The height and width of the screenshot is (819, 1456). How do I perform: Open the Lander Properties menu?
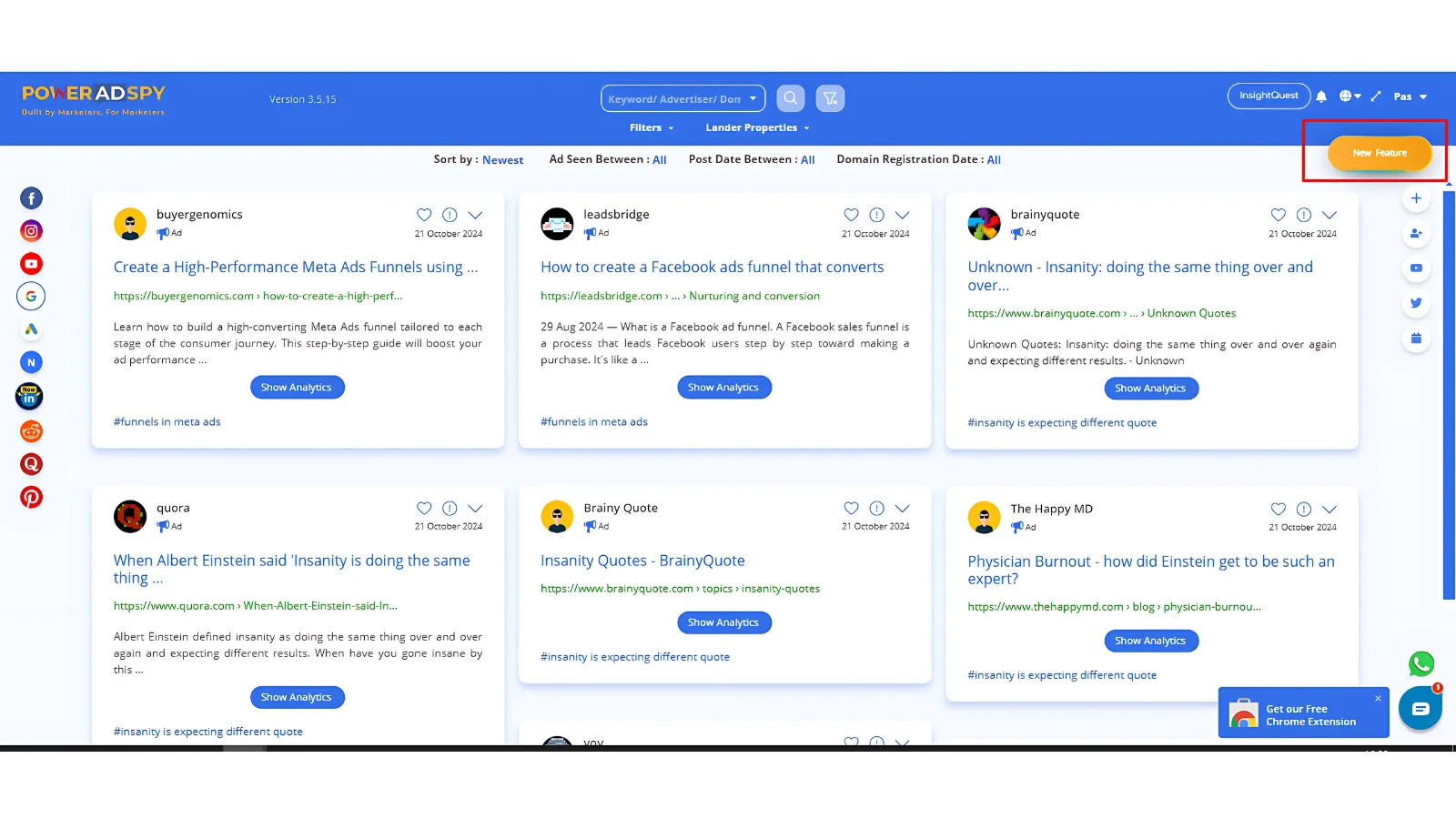click(757, 127)
